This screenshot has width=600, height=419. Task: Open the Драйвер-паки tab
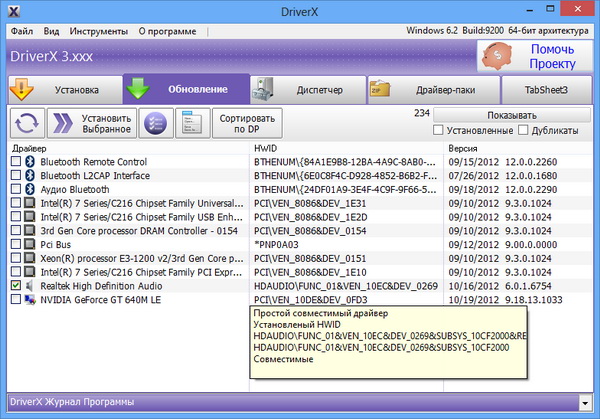point(430,89)
